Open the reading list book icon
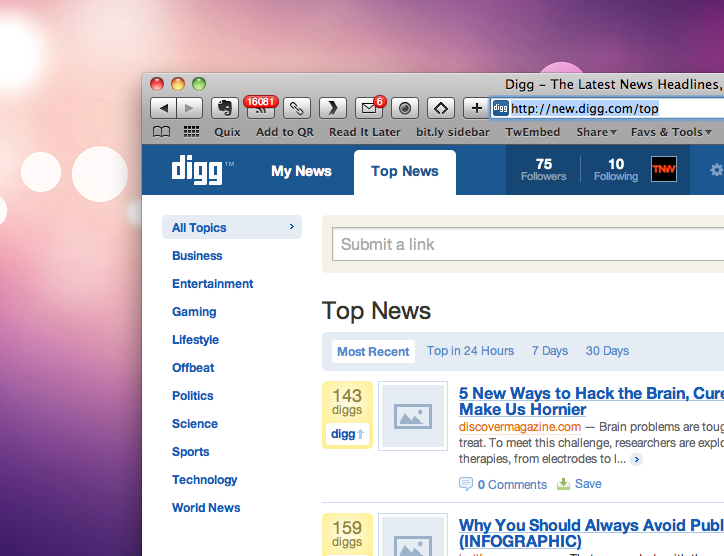 (162, 132)
